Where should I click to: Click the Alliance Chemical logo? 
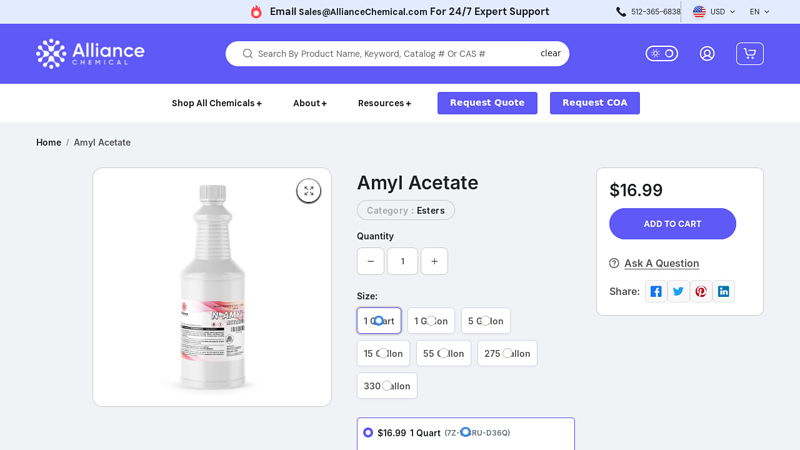pyautogui.click(x=90, y=53)
